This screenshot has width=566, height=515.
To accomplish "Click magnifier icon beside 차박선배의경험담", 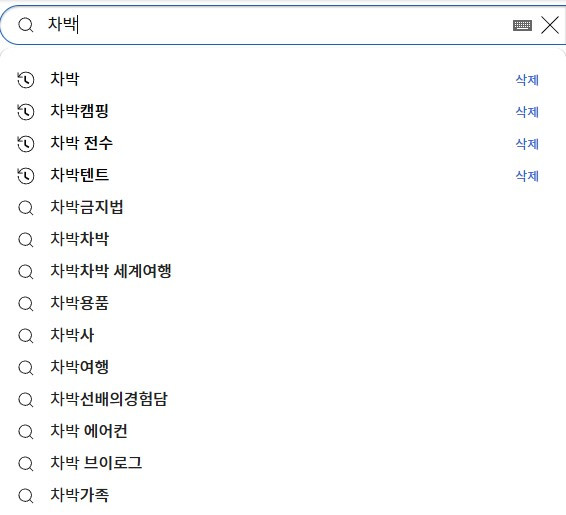I will 26,400.
